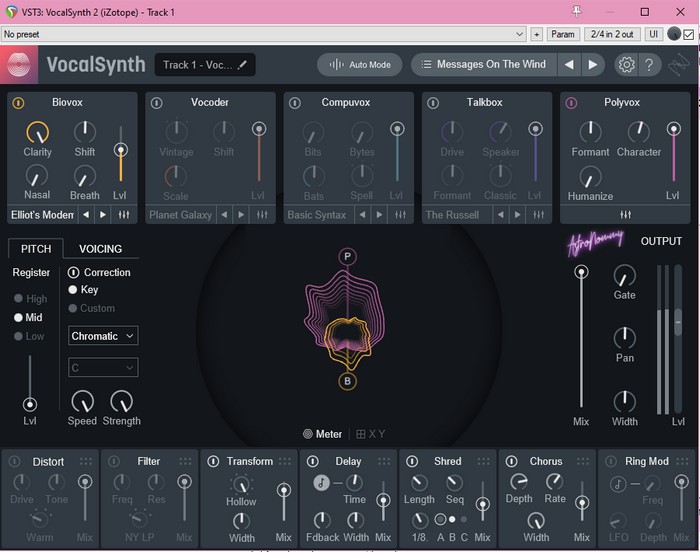Toggle the Chorus effect power button
700x552 pixels.
(510, 461)
